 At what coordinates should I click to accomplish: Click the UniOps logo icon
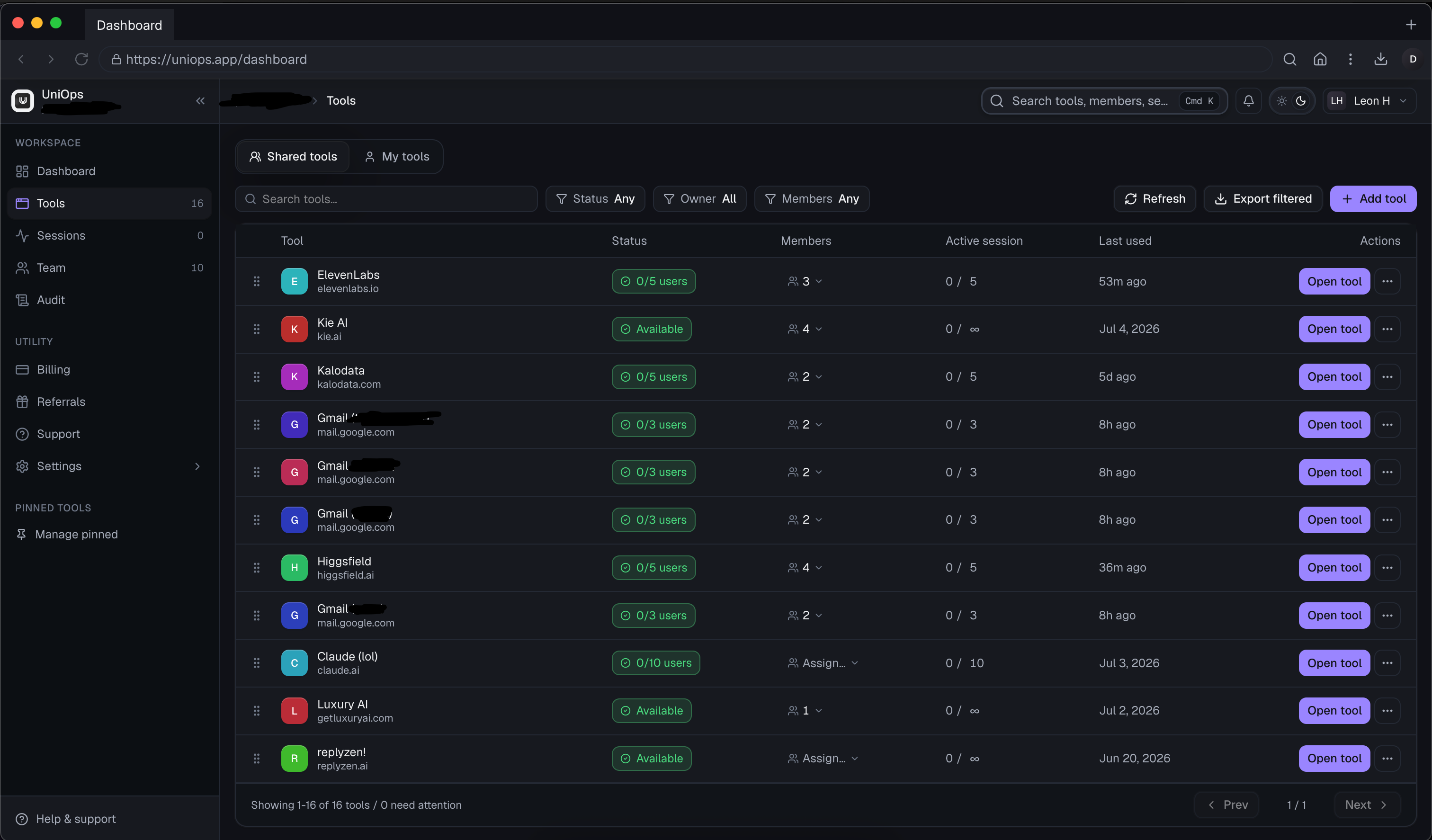[23, 100]
